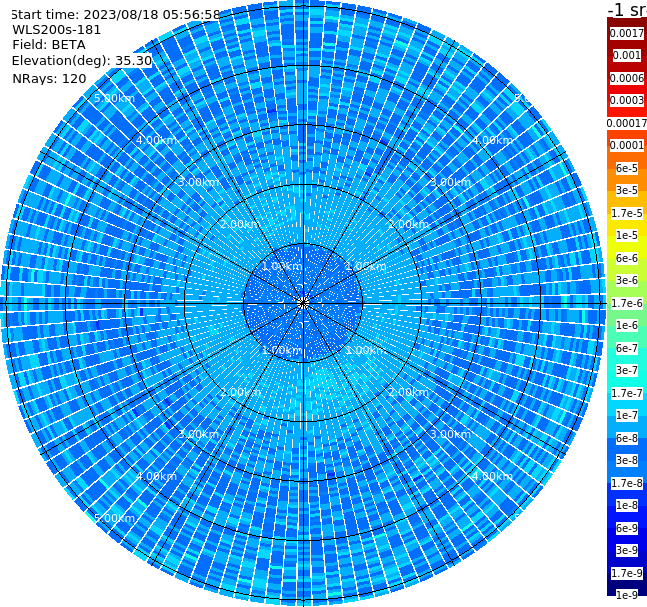Image resolution: width=647 pixels, height=607 pixels.
Task: Select the 2.00km range label in the southeast quadrant
Action: [408, 392]
